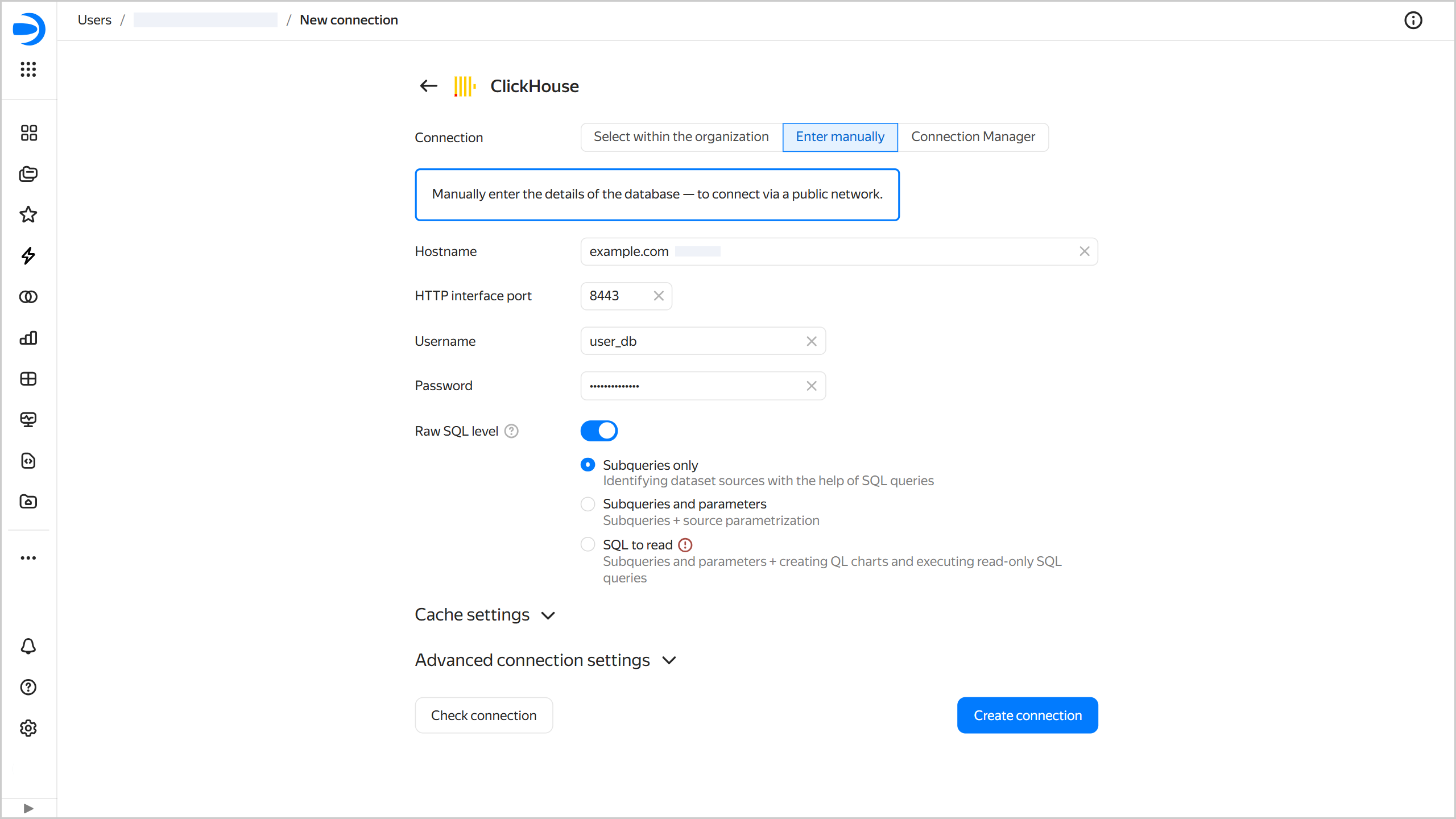This screenshot has width=1456, height=819.
Task: Click the Raw SQL level help icon
Action: (512, 431)
